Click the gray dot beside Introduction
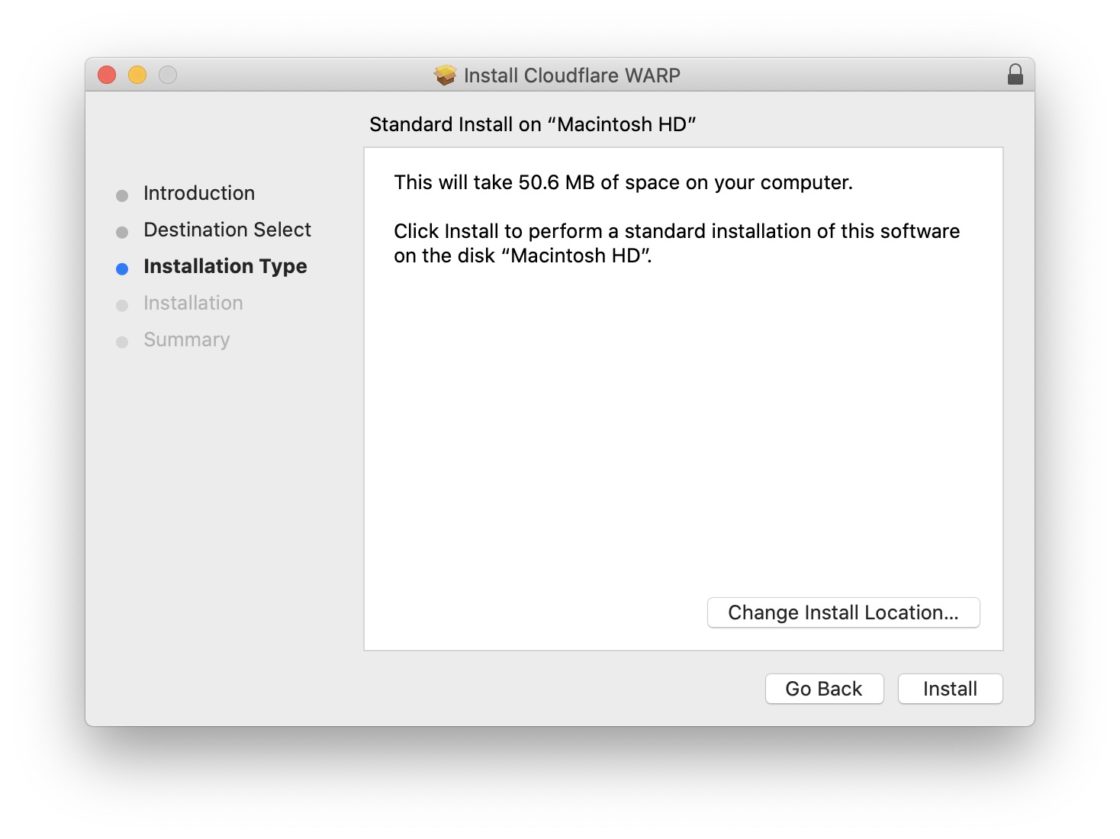 pos(123,193)
